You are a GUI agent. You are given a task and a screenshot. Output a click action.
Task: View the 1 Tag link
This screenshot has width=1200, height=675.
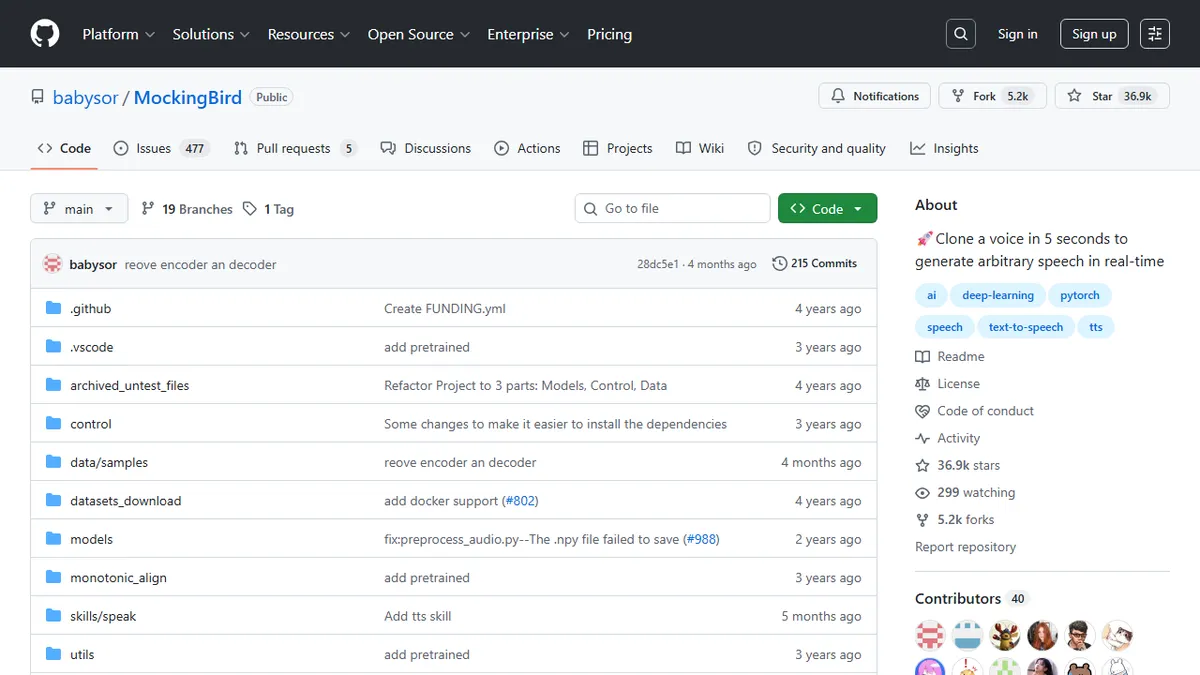coord(268,209)
